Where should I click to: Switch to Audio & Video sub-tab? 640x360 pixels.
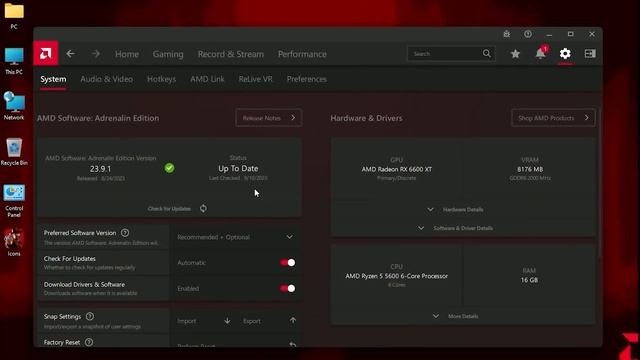click(107, 79)
